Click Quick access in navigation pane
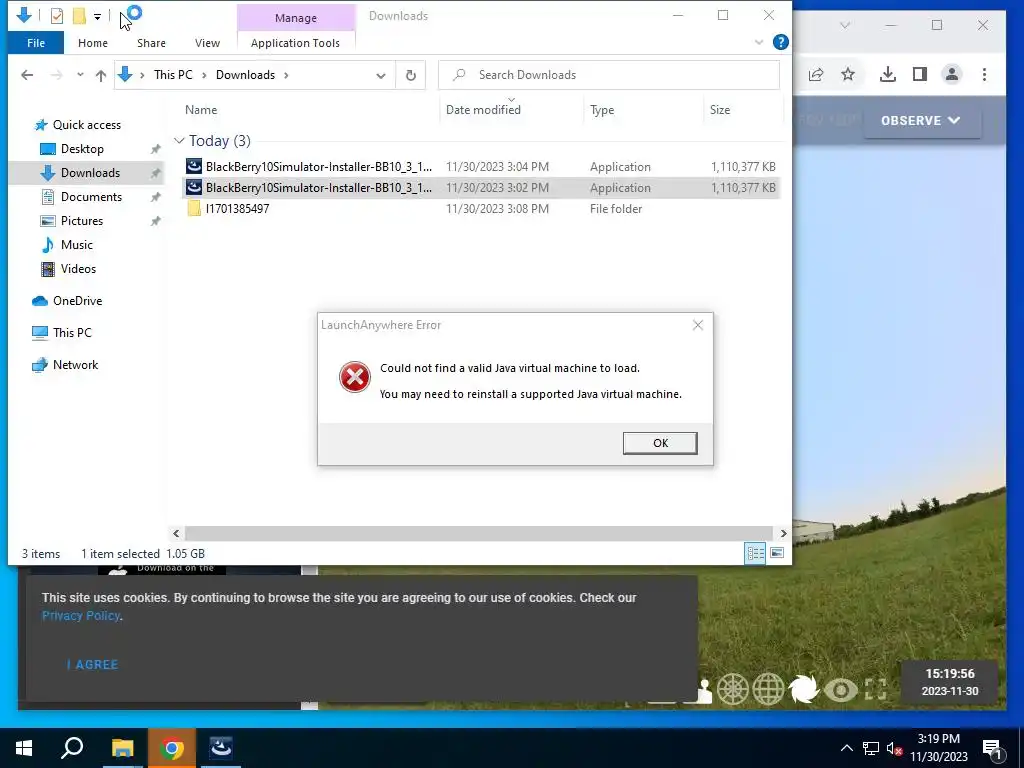1024x768 pixels. click(86, 125)
